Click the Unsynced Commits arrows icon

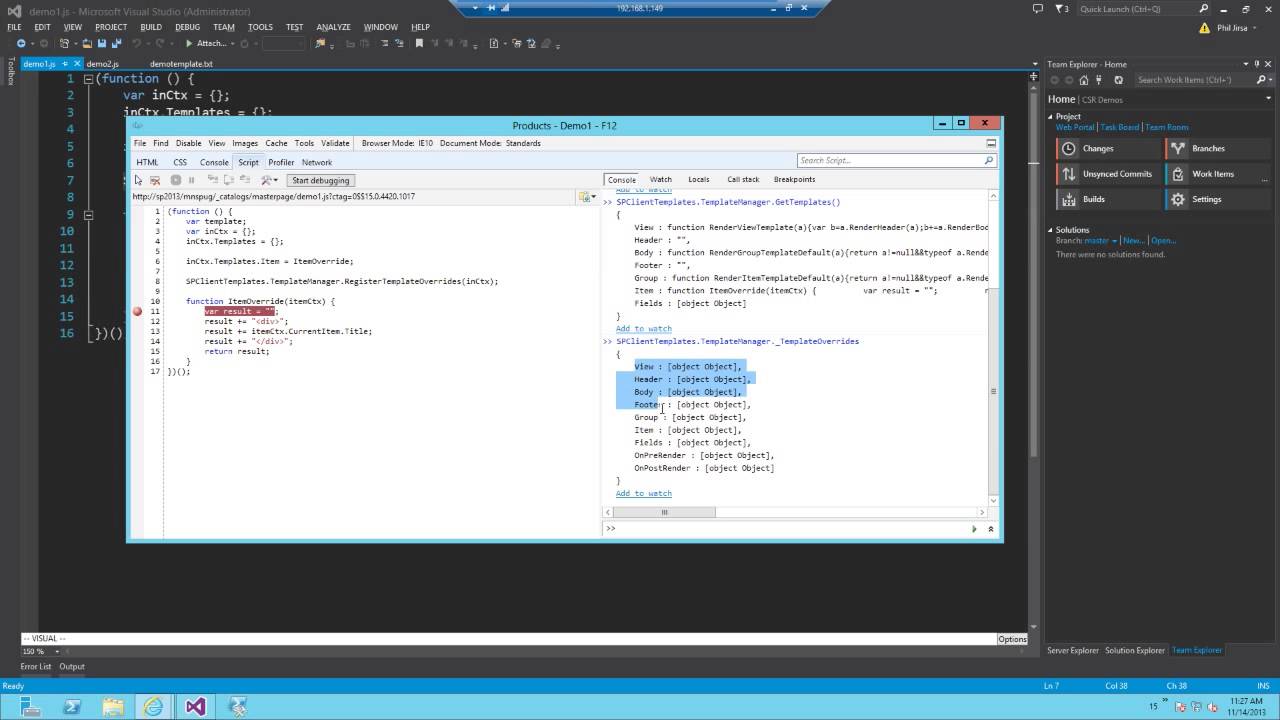(1069, 174)
